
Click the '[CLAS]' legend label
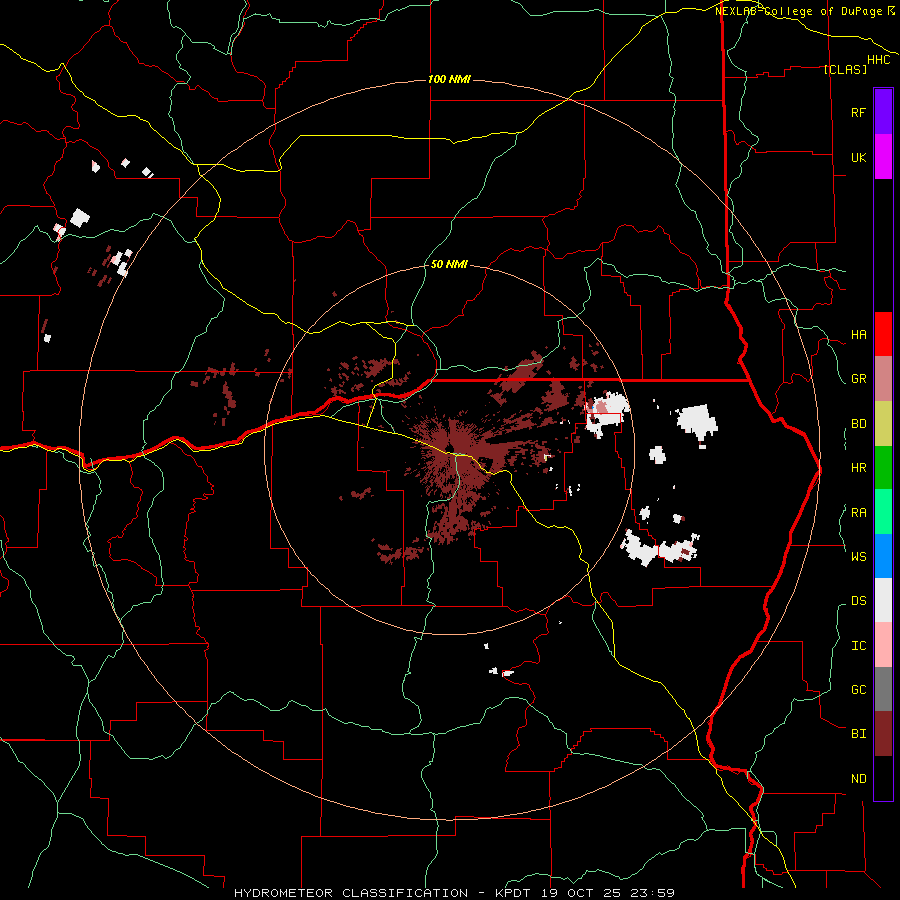[845, 69]
